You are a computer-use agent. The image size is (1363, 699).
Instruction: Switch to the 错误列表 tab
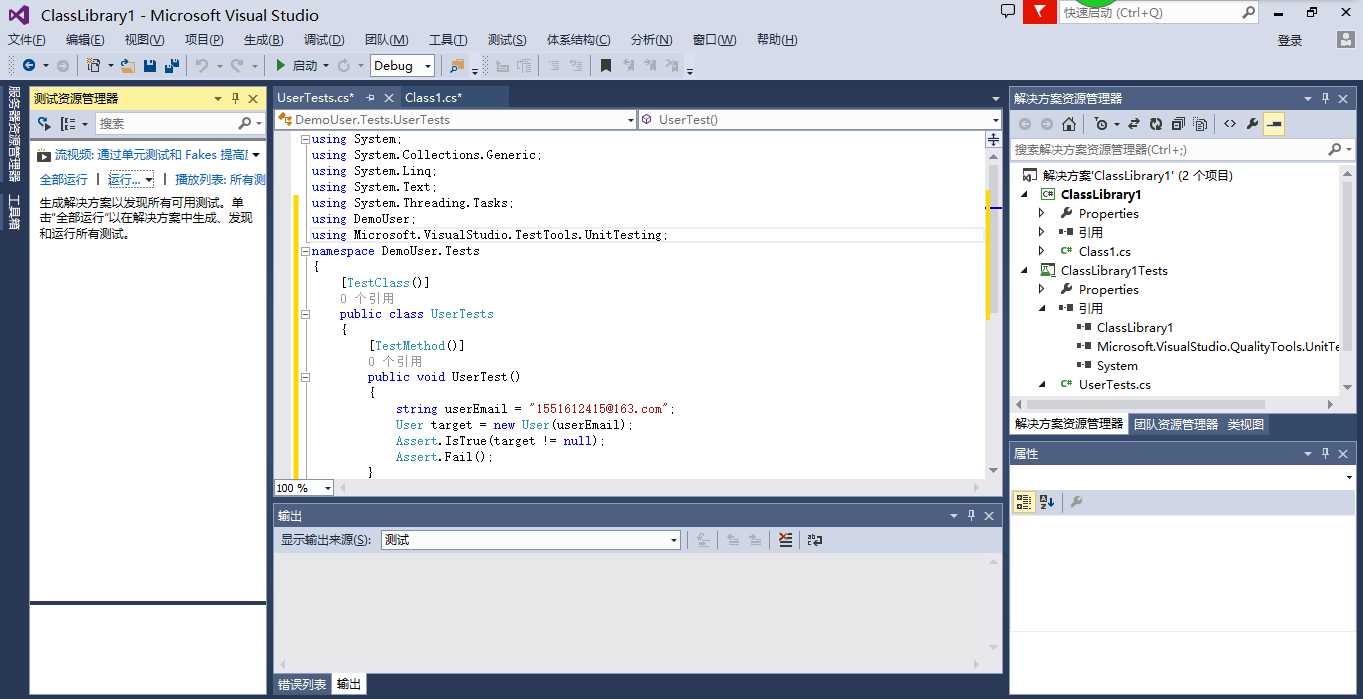tap(302, 685)
